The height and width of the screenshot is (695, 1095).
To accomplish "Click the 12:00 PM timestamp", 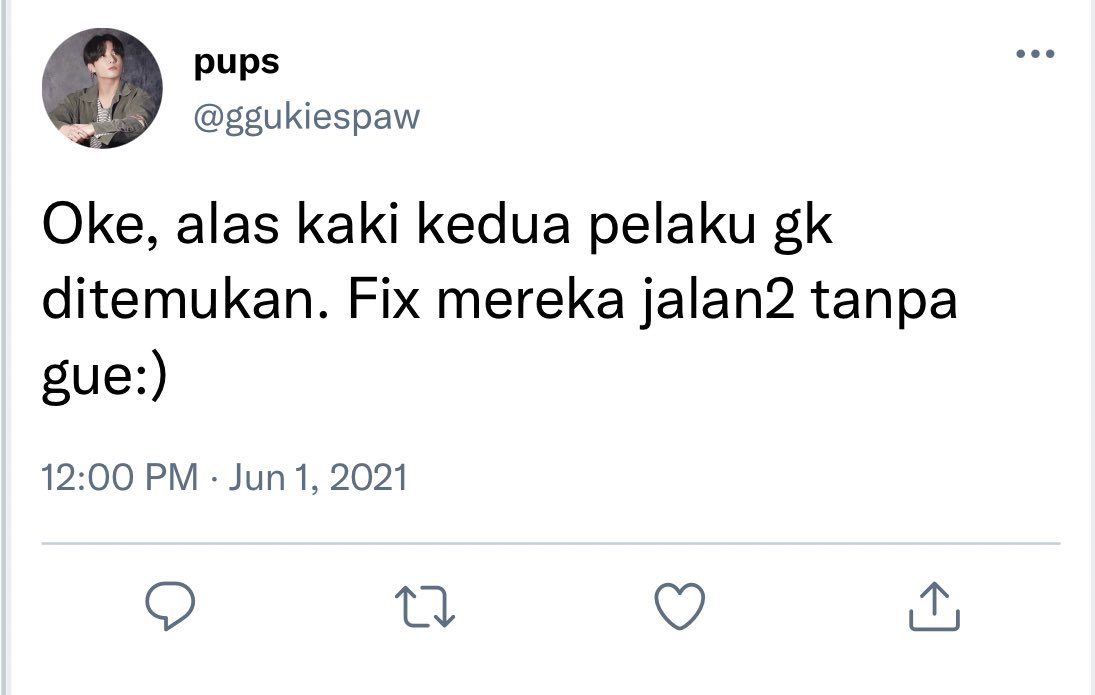I will [x=120, y=478].
